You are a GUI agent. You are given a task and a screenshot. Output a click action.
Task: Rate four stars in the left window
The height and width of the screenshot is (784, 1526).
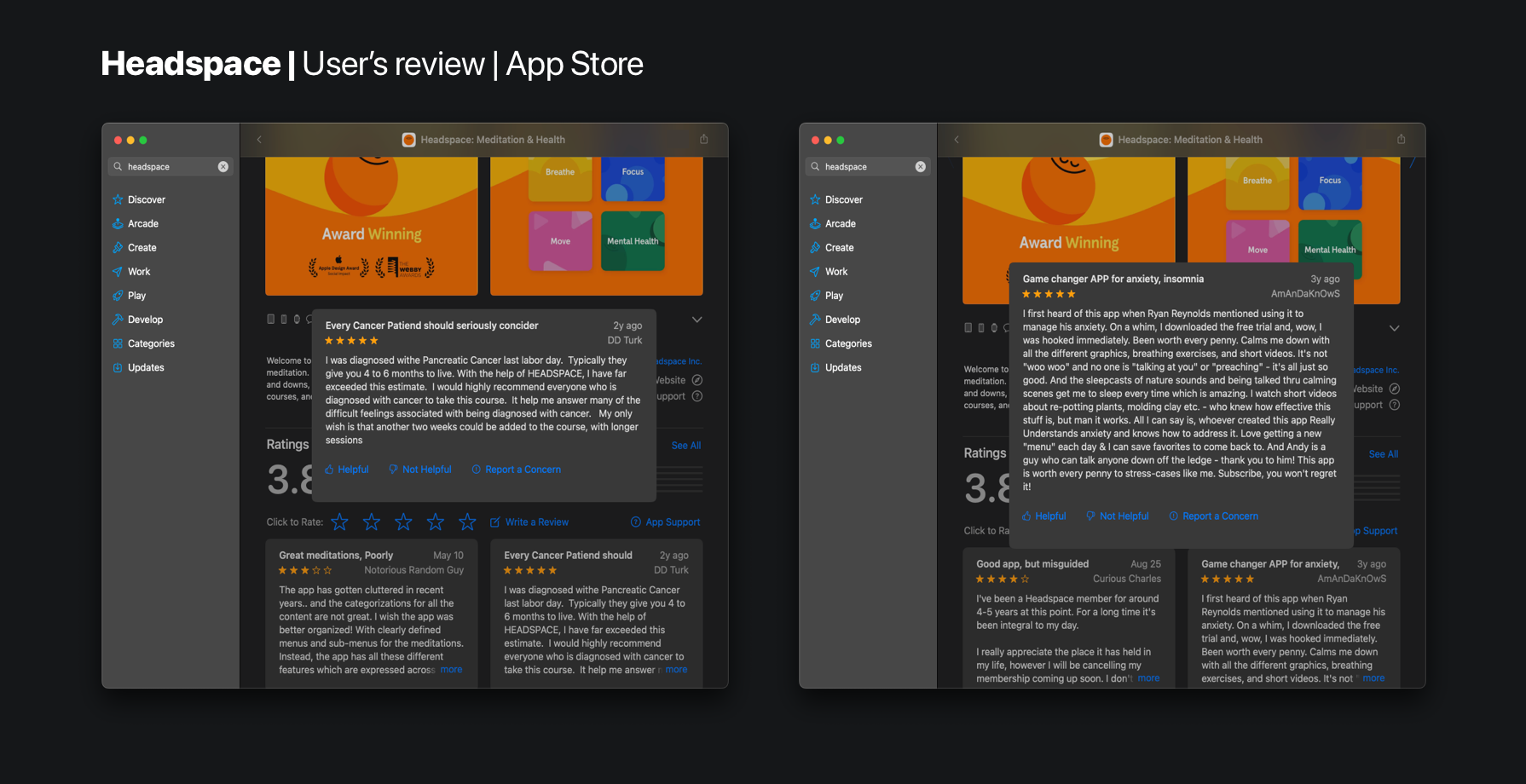click(436, 522)
